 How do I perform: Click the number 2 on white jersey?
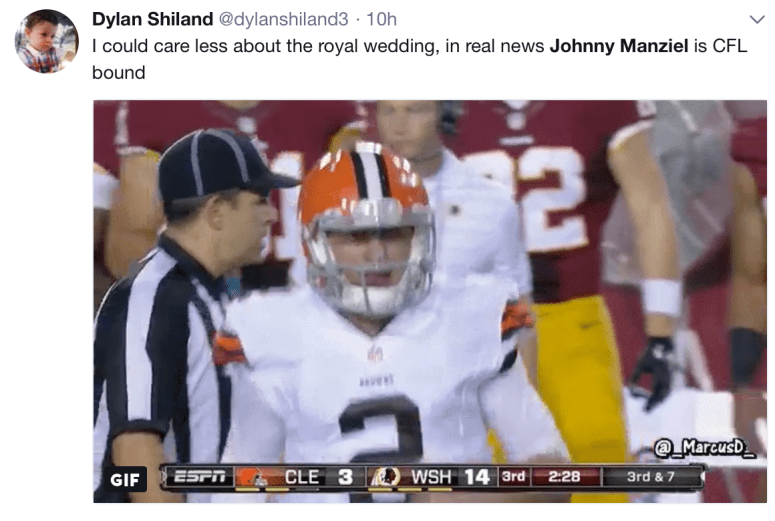click(x=381, y=428)
